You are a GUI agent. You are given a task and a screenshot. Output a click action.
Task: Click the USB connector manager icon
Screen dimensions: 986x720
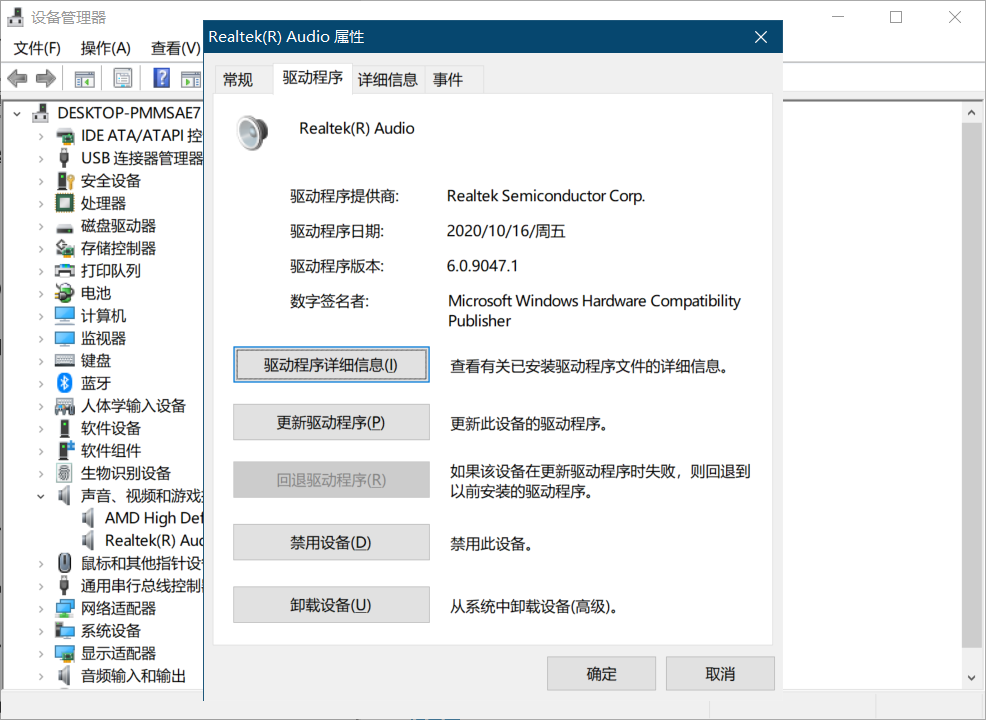64,158
